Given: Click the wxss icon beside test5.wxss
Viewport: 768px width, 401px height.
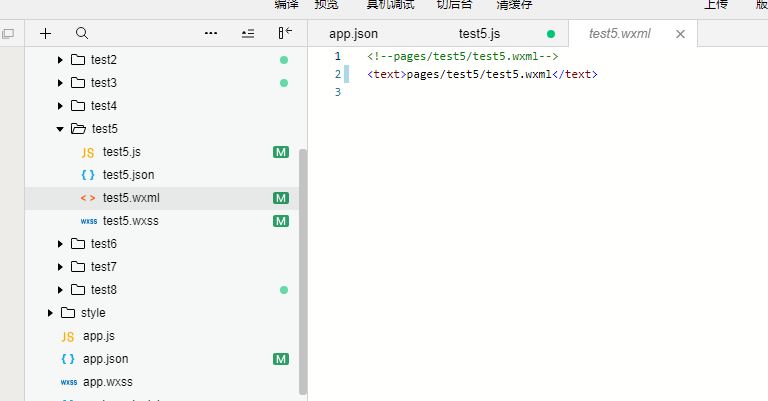Looking at the screenshot, I should [89, 221].
